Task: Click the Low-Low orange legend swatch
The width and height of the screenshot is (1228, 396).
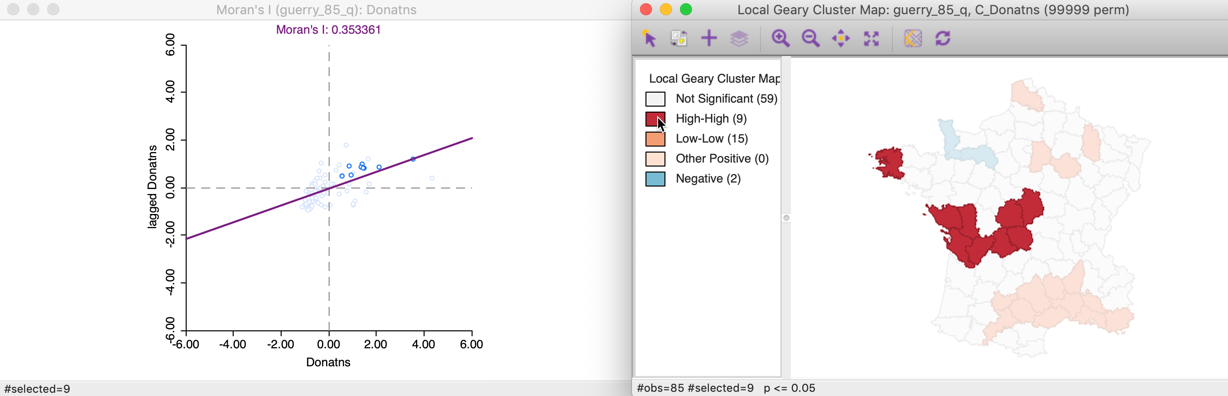Action: pos(655,139)
